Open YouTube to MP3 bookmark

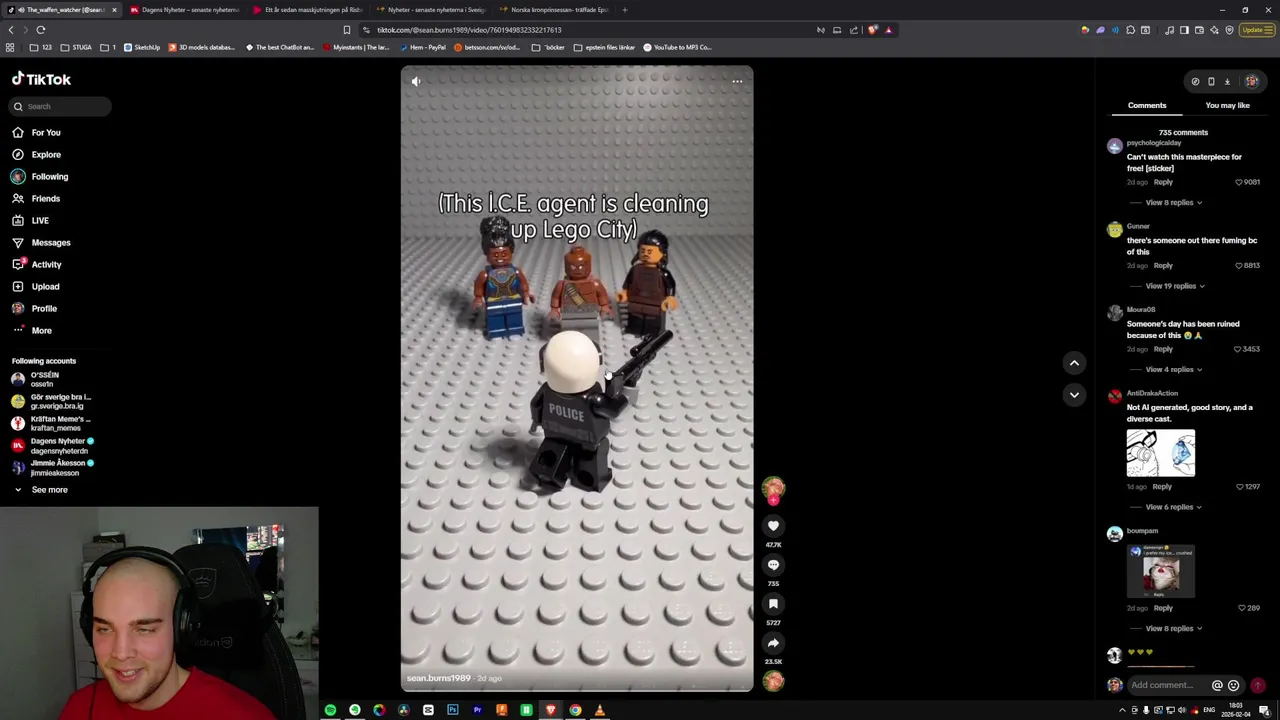677,47
